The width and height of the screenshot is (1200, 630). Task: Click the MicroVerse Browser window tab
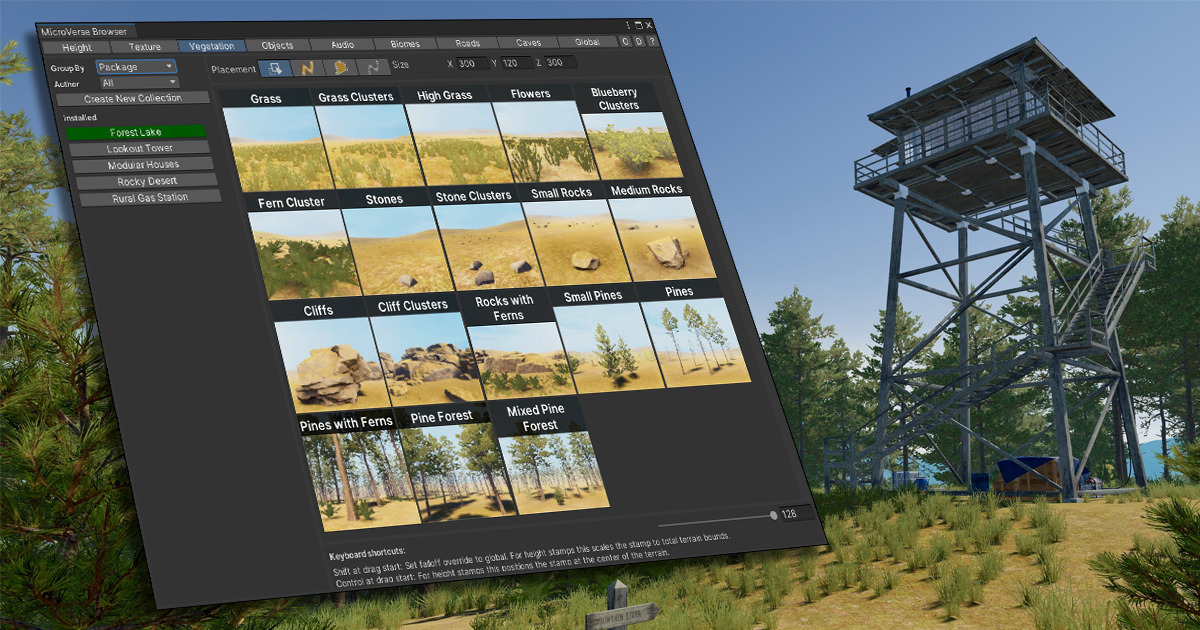tap(84, 31)
